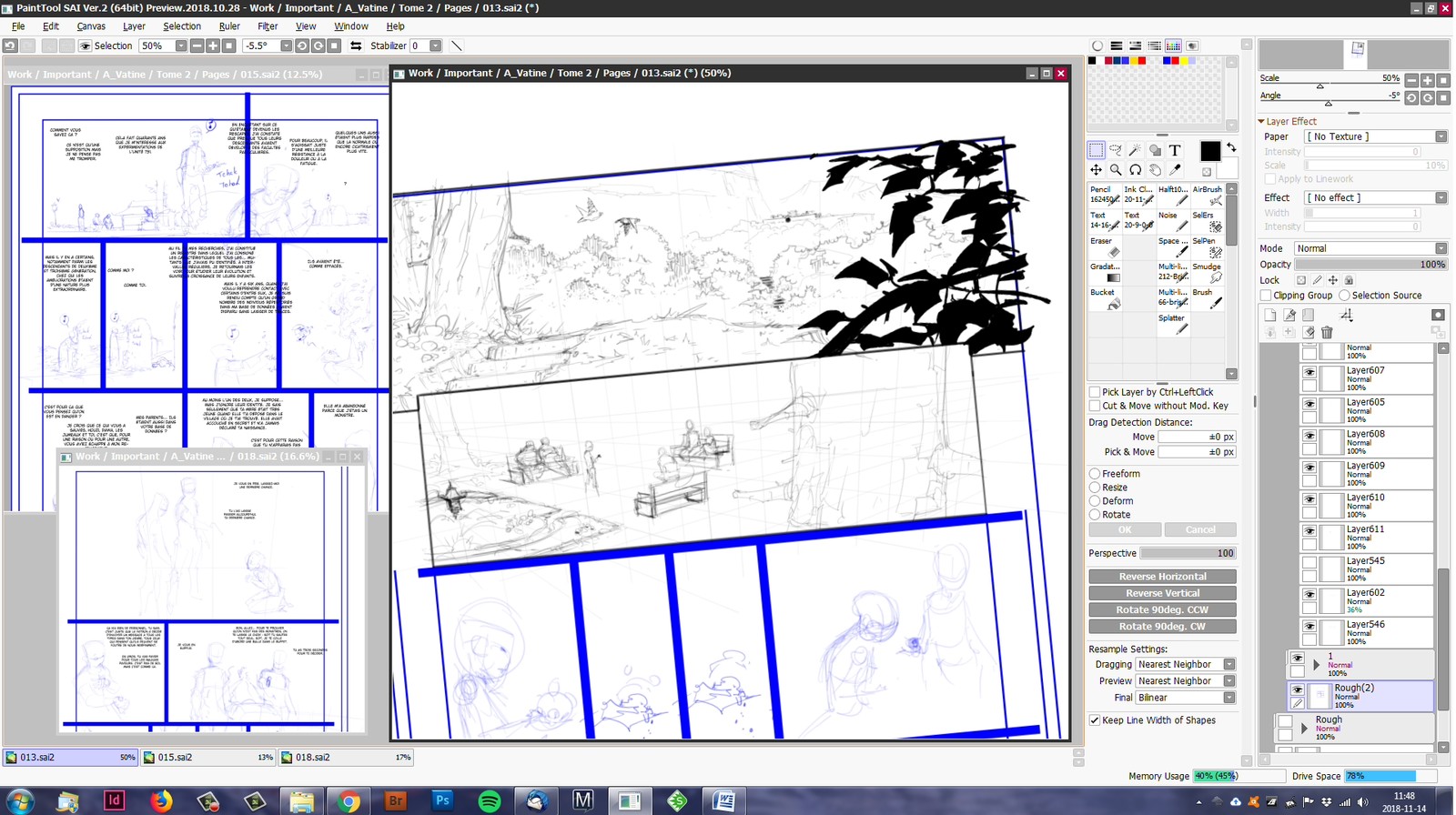This screenshot has width=1456, height=815.
Task: Hide Layer602 using its eye icon
Action: tap(1309, 594)
